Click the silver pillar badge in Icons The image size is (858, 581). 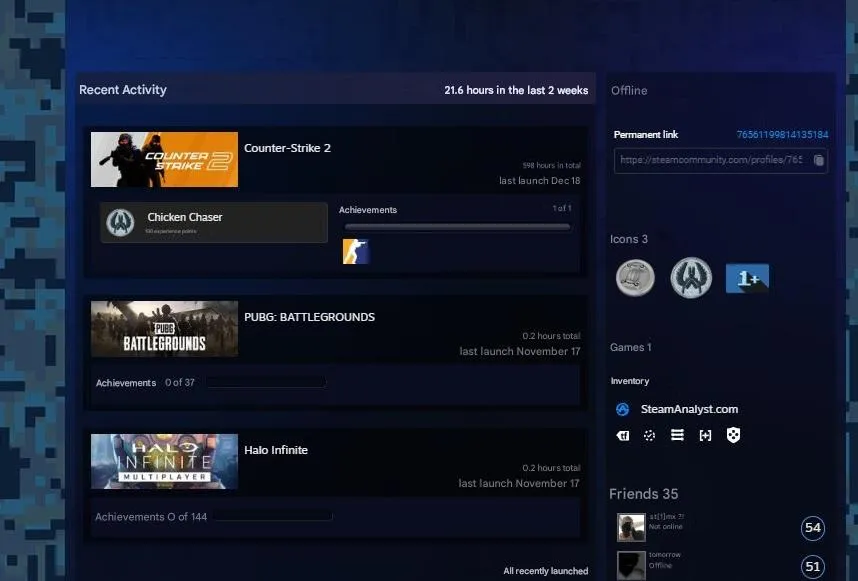point(635,277)
